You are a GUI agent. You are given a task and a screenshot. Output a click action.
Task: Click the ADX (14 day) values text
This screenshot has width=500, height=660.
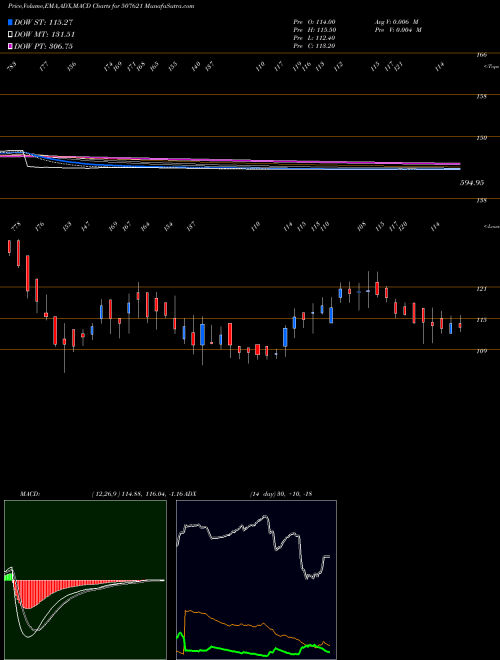click(x=280, y=494)
